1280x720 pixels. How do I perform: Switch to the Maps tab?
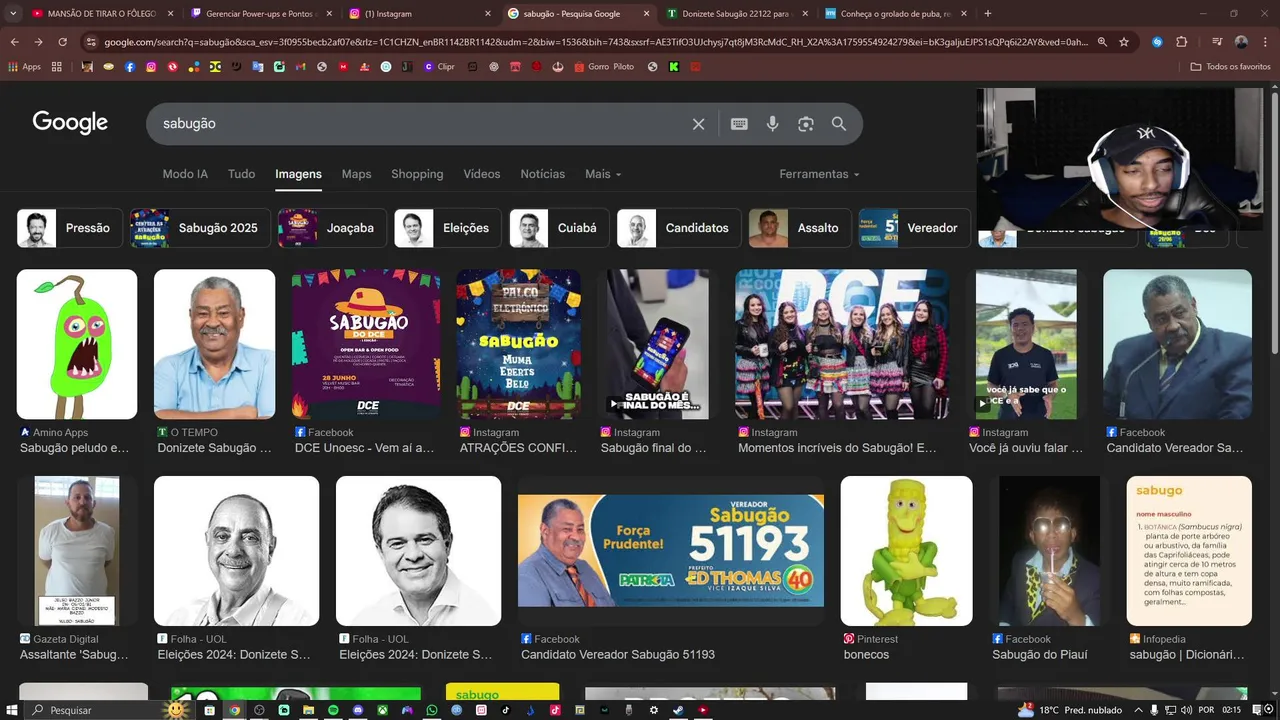coord(356,174)
